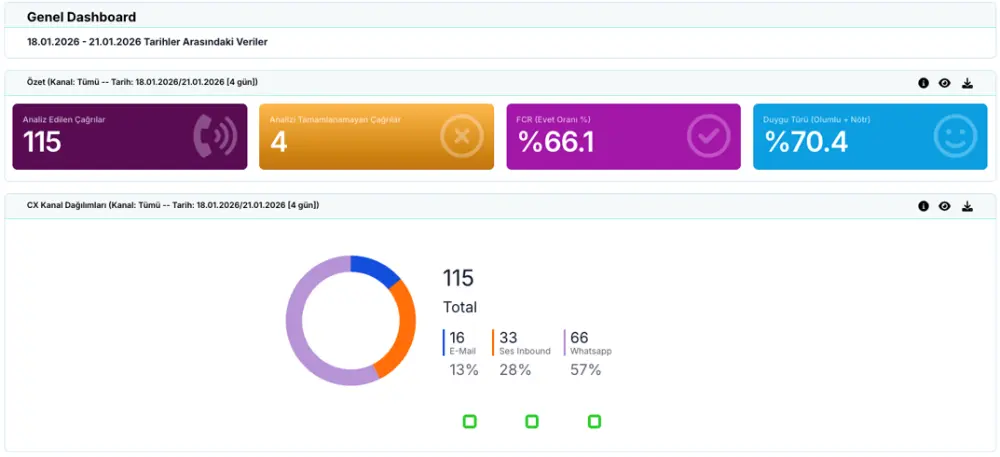The width and height of the screenshot is (1000, 457).
Task: Toggle the green checkbox below Whatsapp percentage
Action: pyautogui.click(x=594, y=422)
